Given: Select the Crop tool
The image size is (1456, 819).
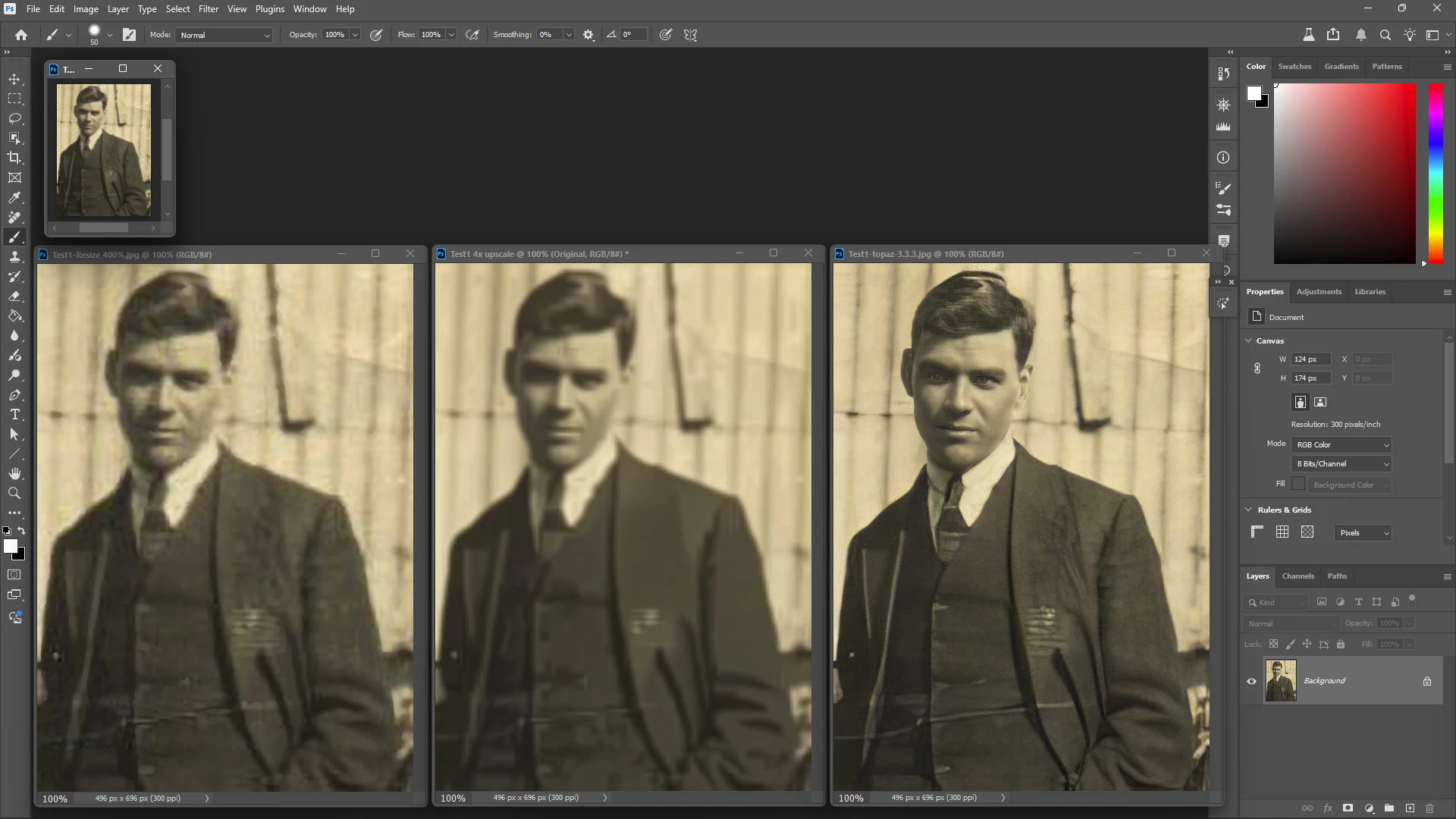Looking at the screenshot, I should (14, 158).
